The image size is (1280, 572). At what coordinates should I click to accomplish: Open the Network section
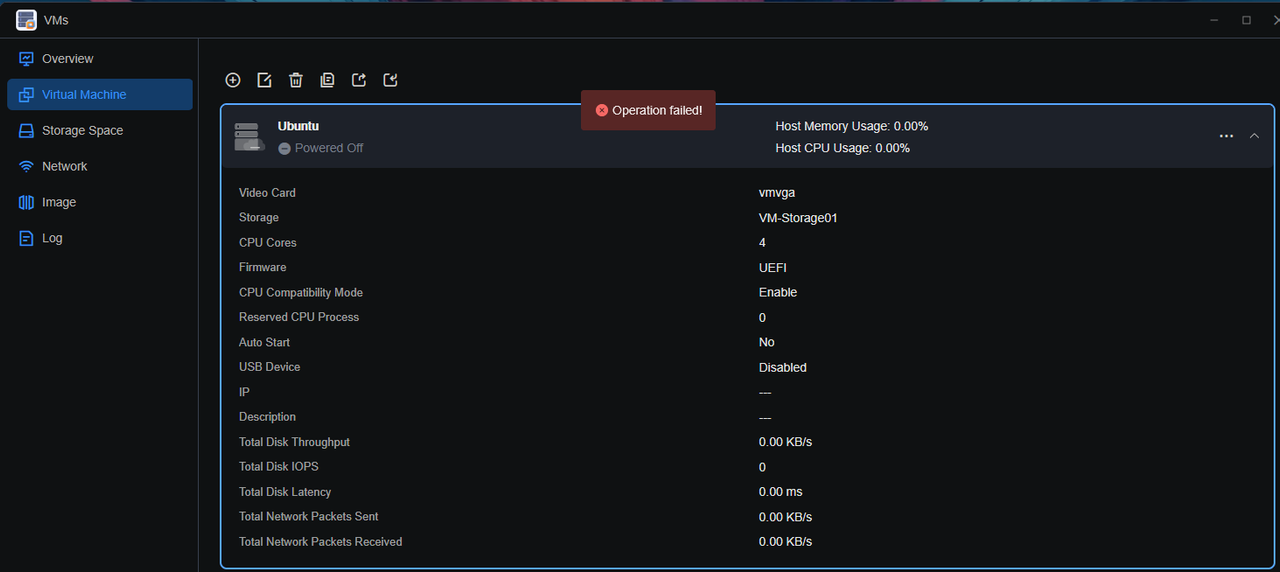coord(100,167)
